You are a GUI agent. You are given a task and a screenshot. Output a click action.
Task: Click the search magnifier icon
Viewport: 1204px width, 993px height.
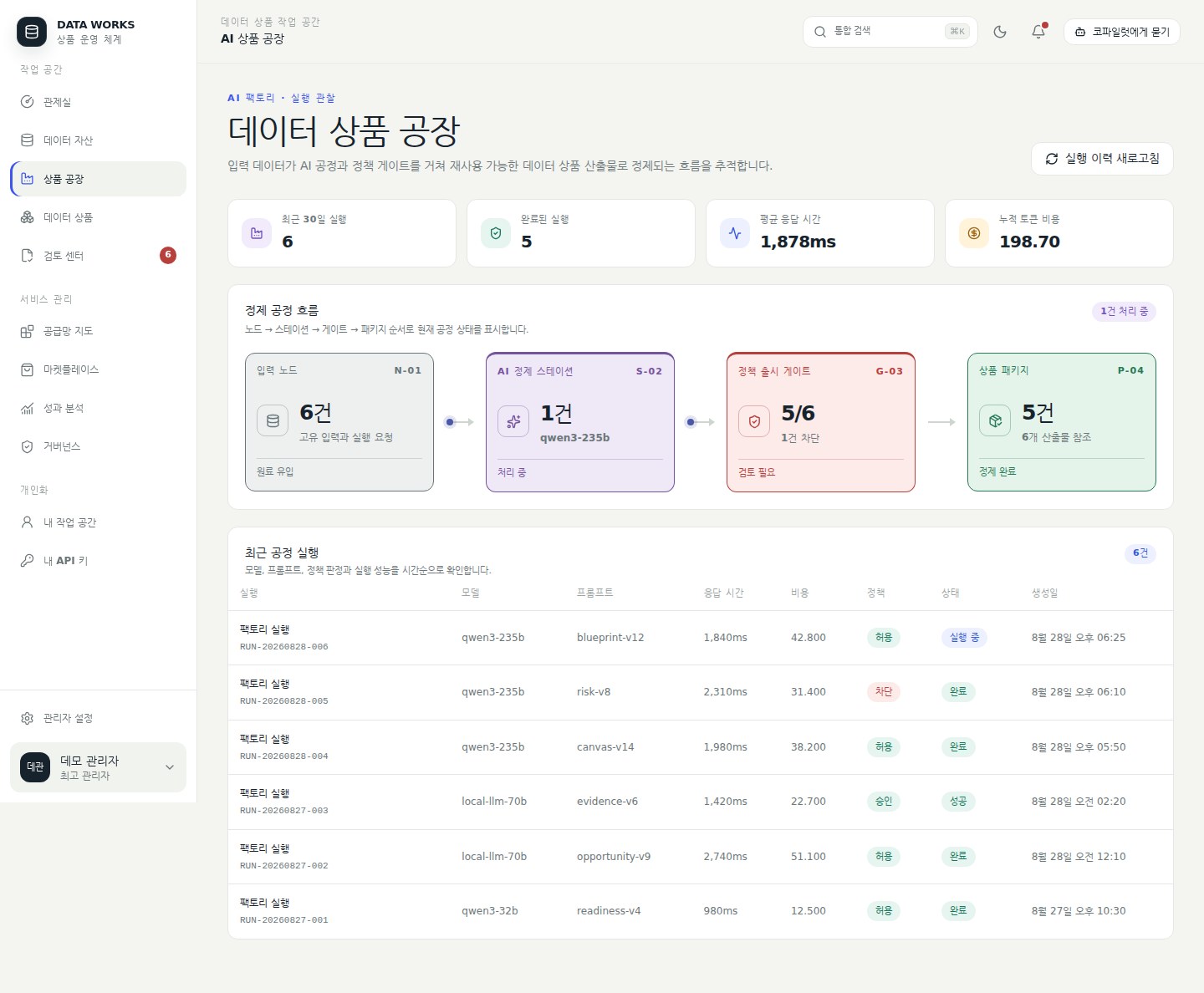click(820, 32)
